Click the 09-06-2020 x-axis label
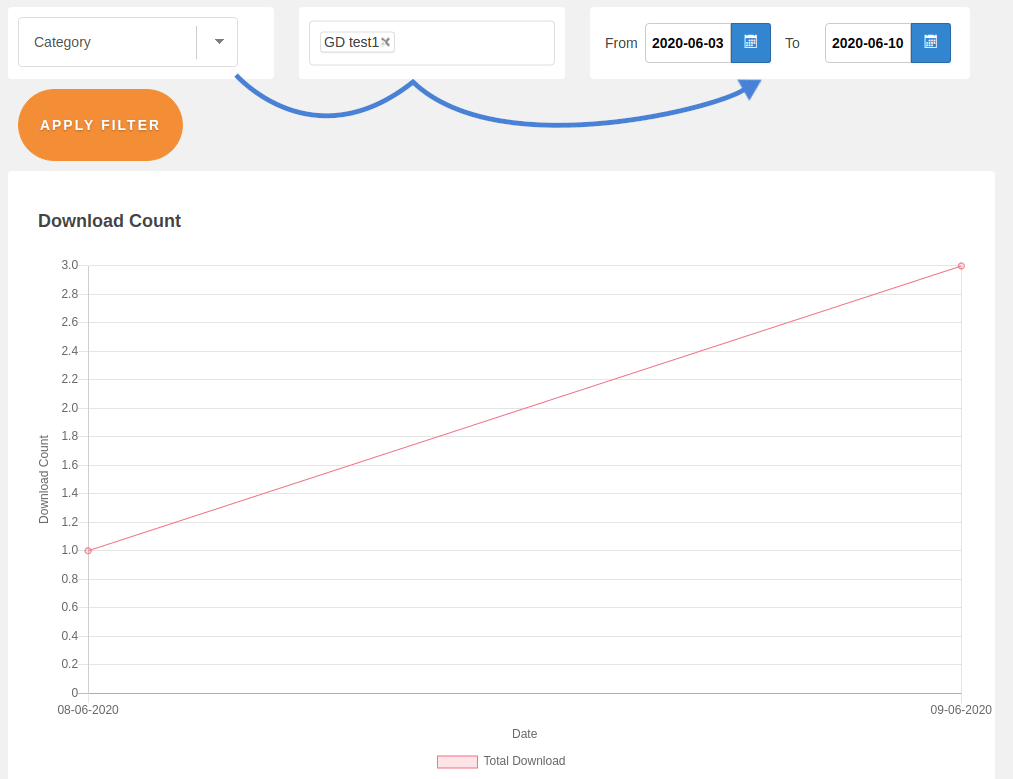The image size is (1013, 779). pos(960,710)
